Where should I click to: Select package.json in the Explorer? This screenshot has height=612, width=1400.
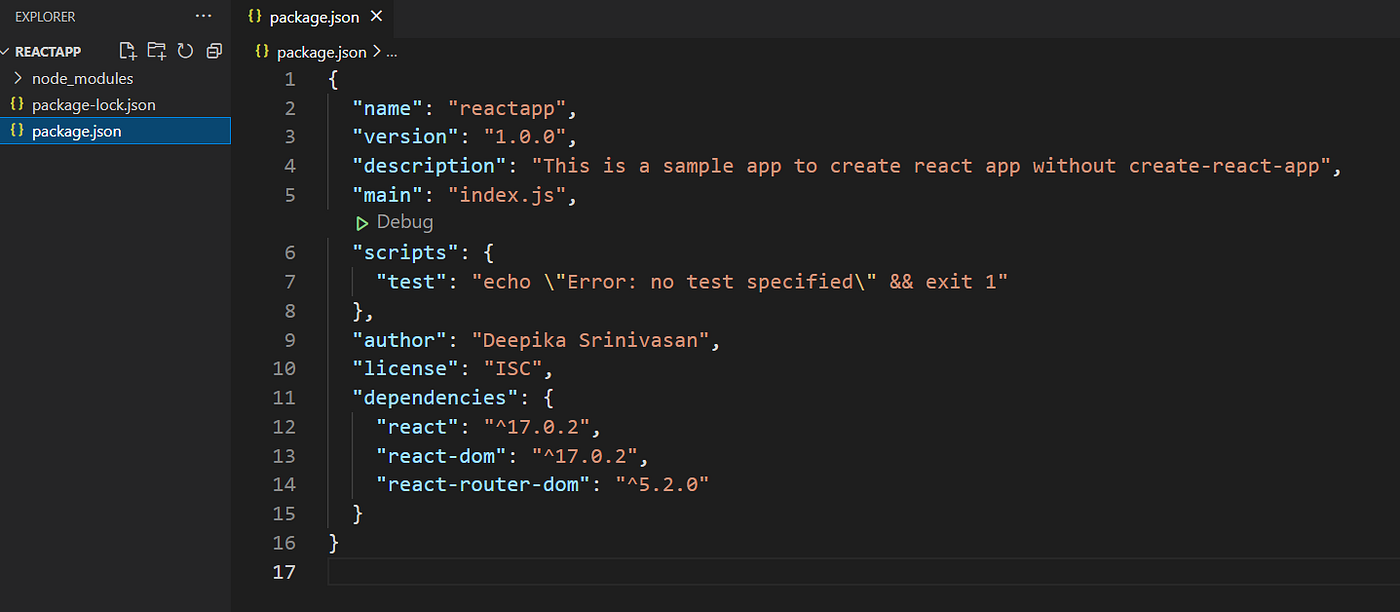[78, 130]
